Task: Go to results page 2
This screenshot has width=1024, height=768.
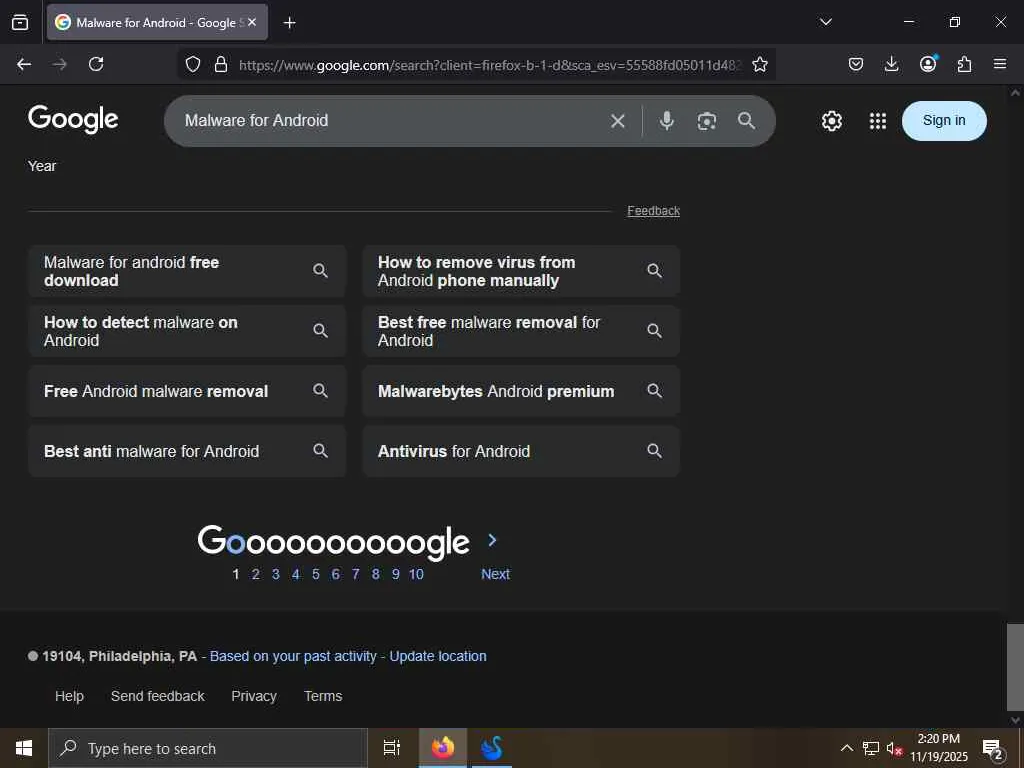Action: pos(255,574)
